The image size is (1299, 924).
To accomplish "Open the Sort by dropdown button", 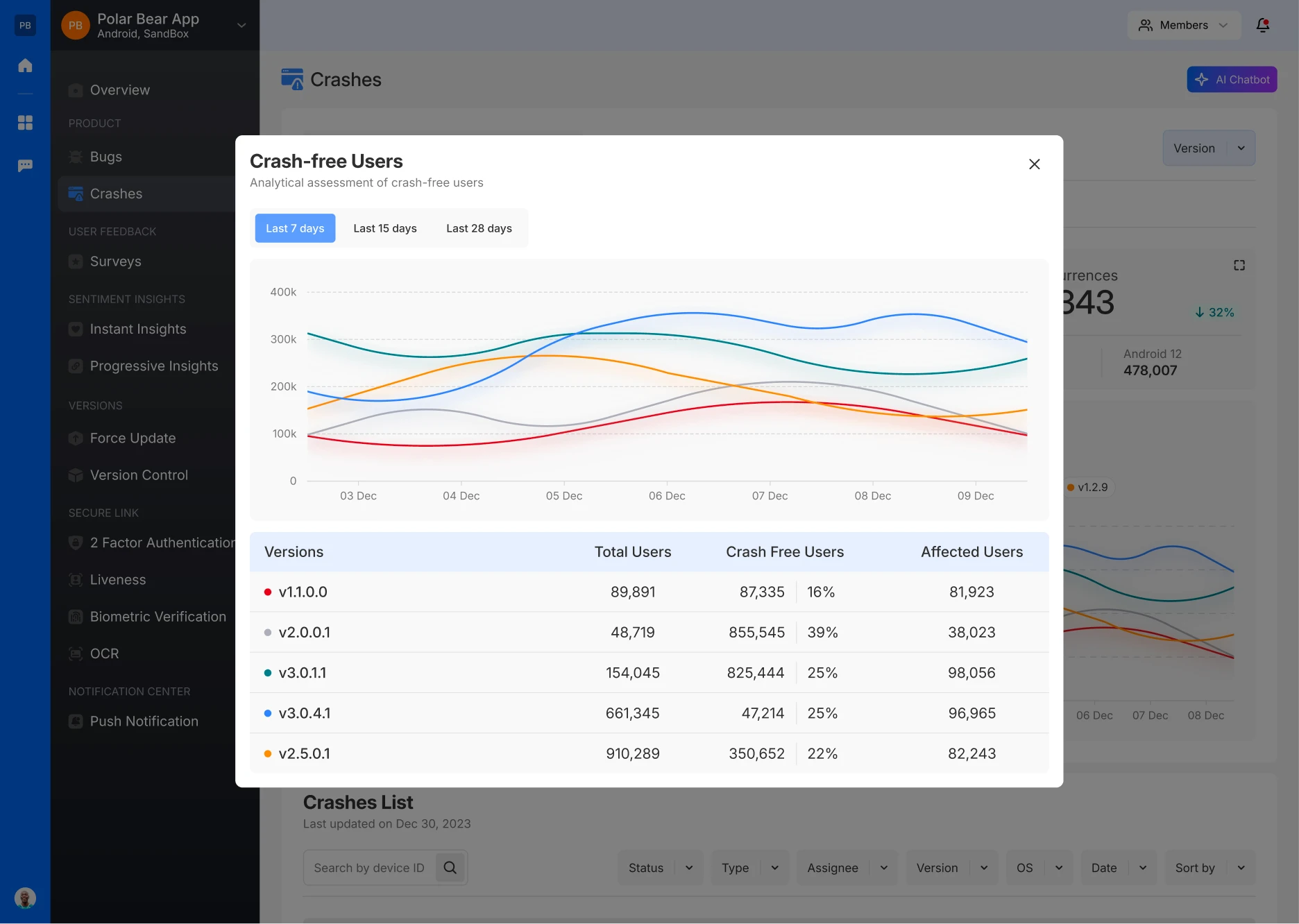I will point(1209,868).
